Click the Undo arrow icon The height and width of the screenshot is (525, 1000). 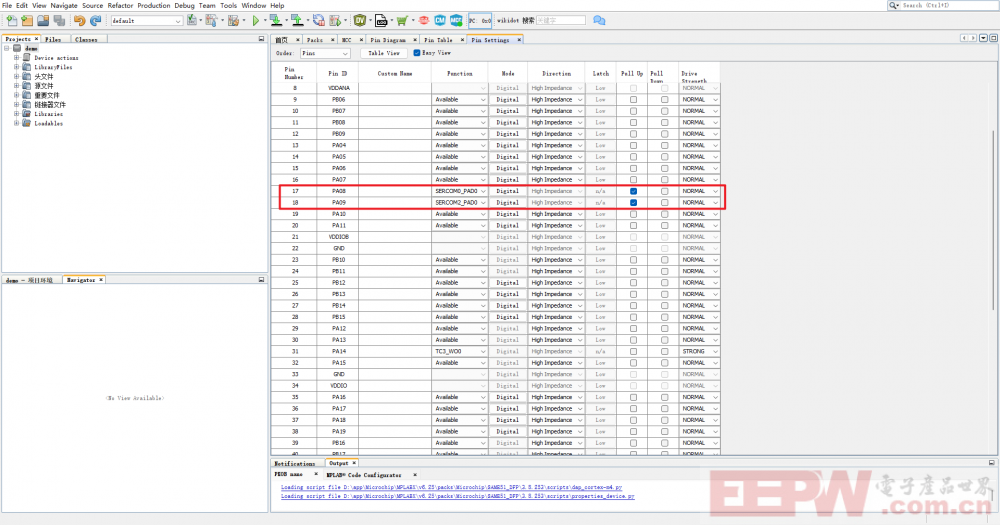click(79, 20)
